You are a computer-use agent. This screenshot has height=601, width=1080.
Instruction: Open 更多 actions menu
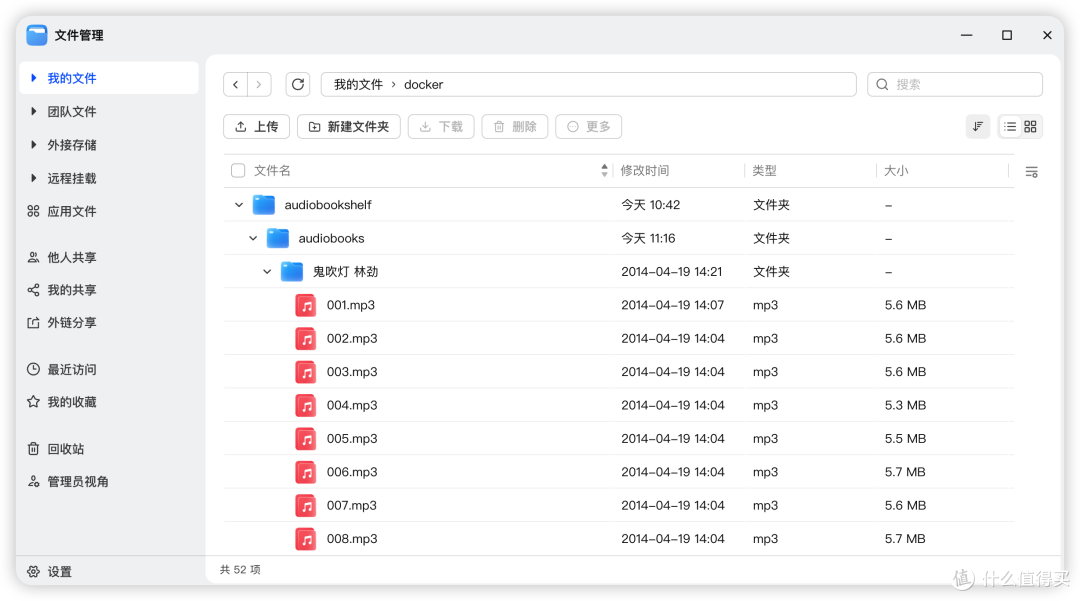(588, 127)
